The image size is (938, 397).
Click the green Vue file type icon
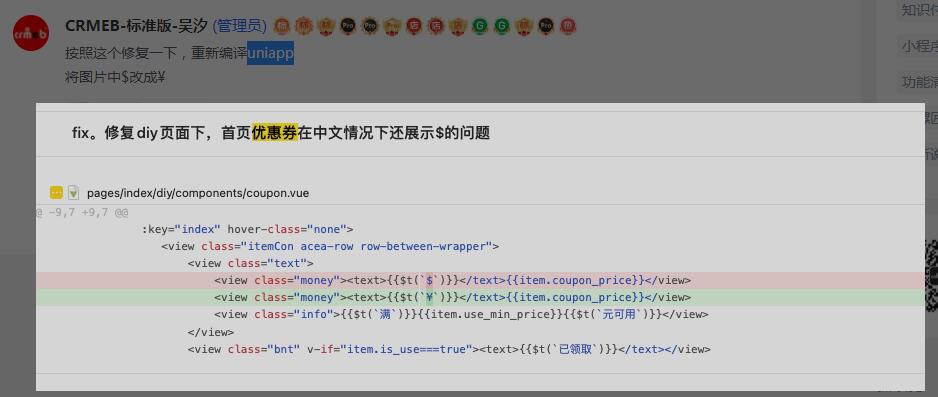(x=73, y=193)
